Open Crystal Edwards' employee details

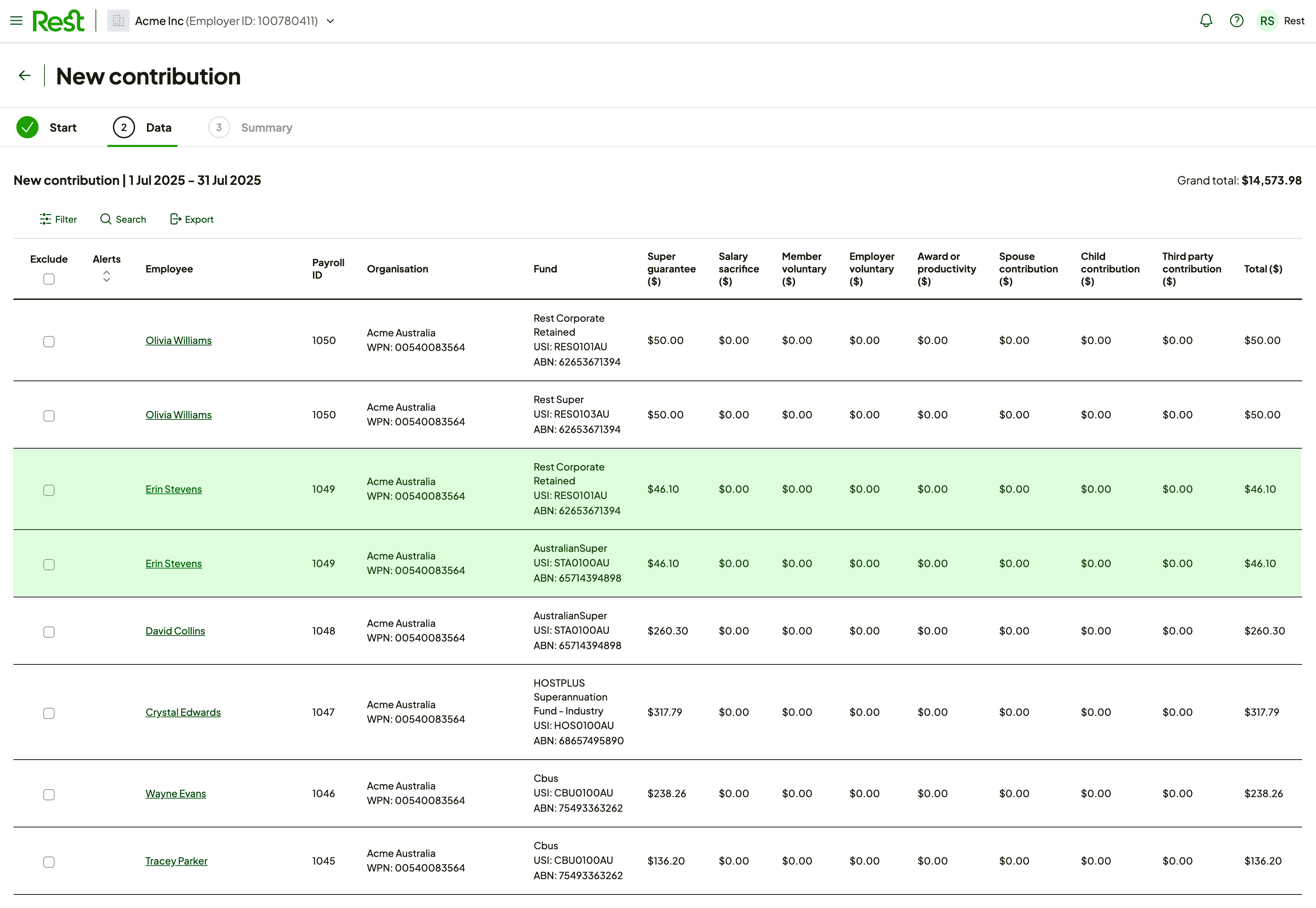tap(183, 712)
